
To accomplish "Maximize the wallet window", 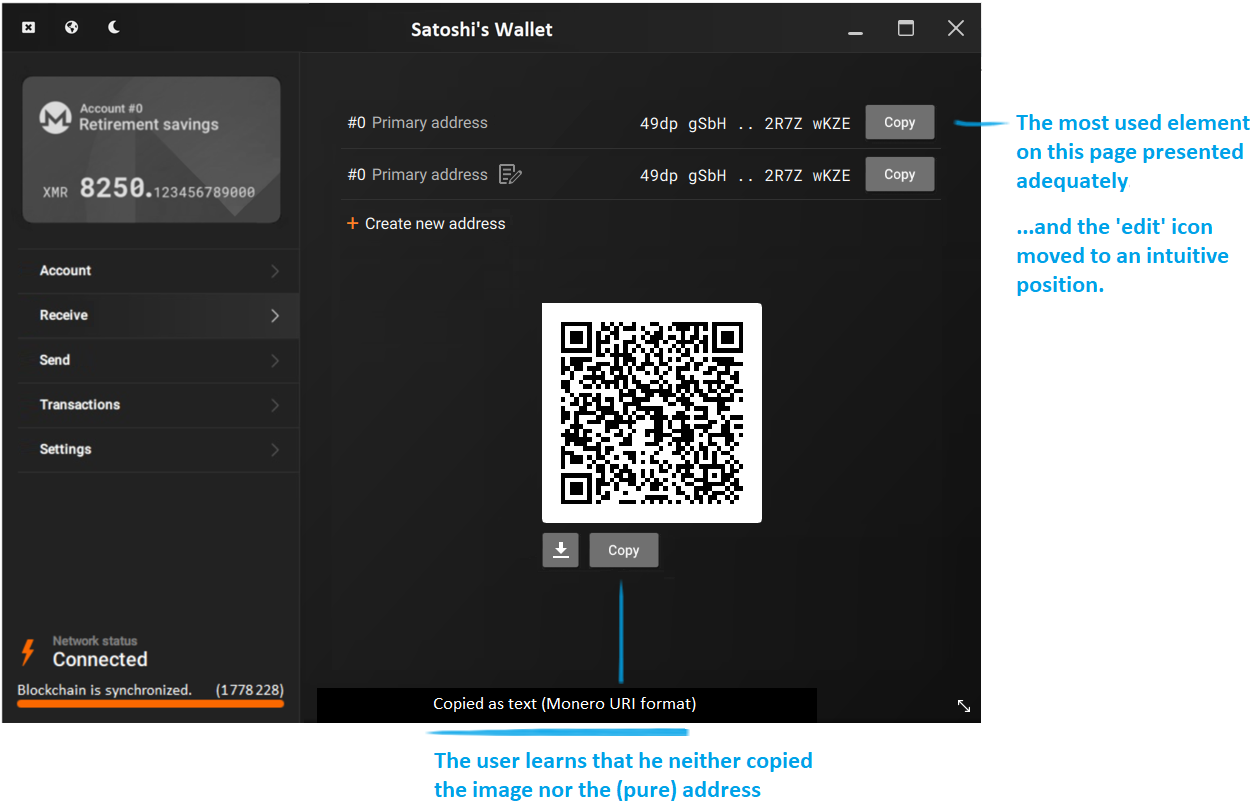I will 906,28.
